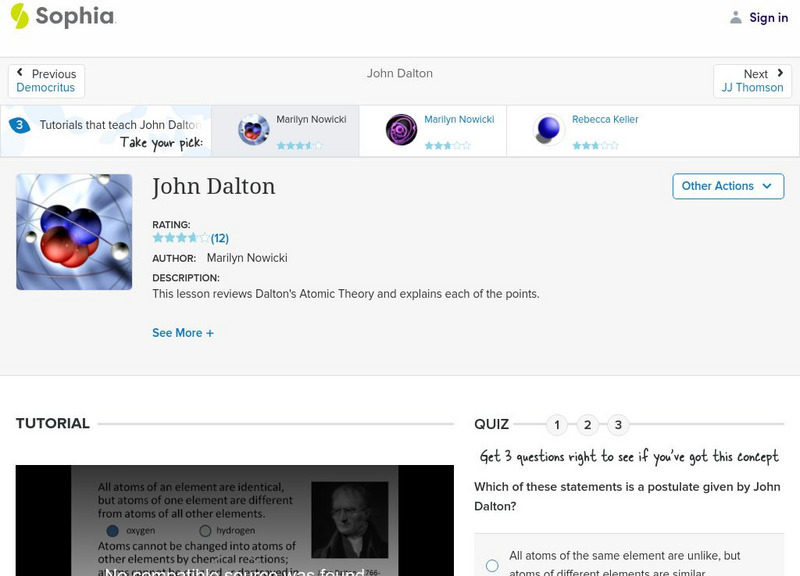
Task: Click the Sophia logo
Action: 63,16
